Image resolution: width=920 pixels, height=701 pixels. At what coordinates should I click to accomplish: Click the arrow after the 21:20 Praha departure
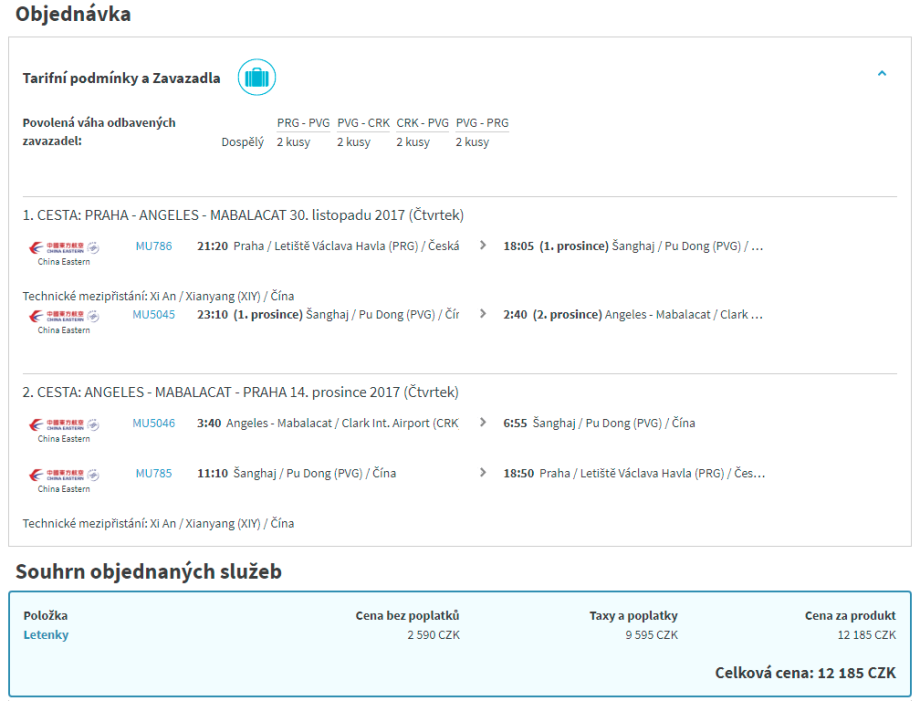pos(483,246)
